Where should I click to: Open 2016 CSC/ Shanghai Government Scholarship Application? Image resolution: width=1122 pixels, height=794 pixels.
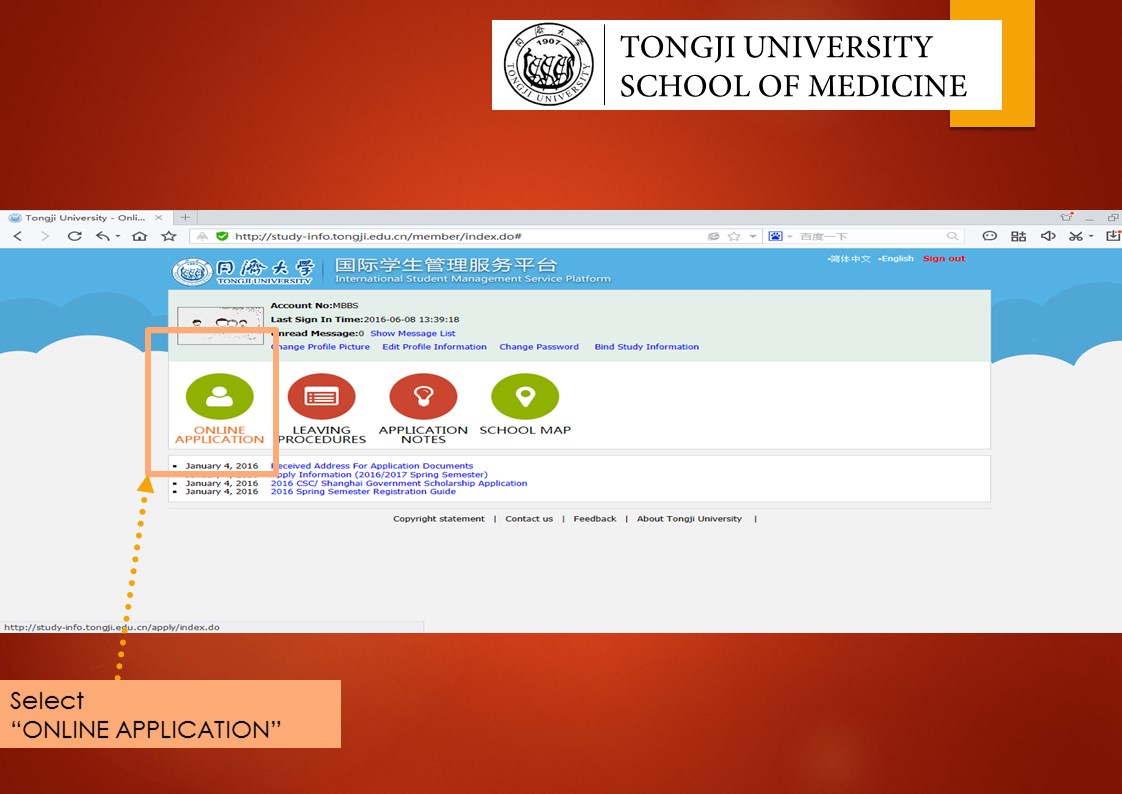(399, 484)
